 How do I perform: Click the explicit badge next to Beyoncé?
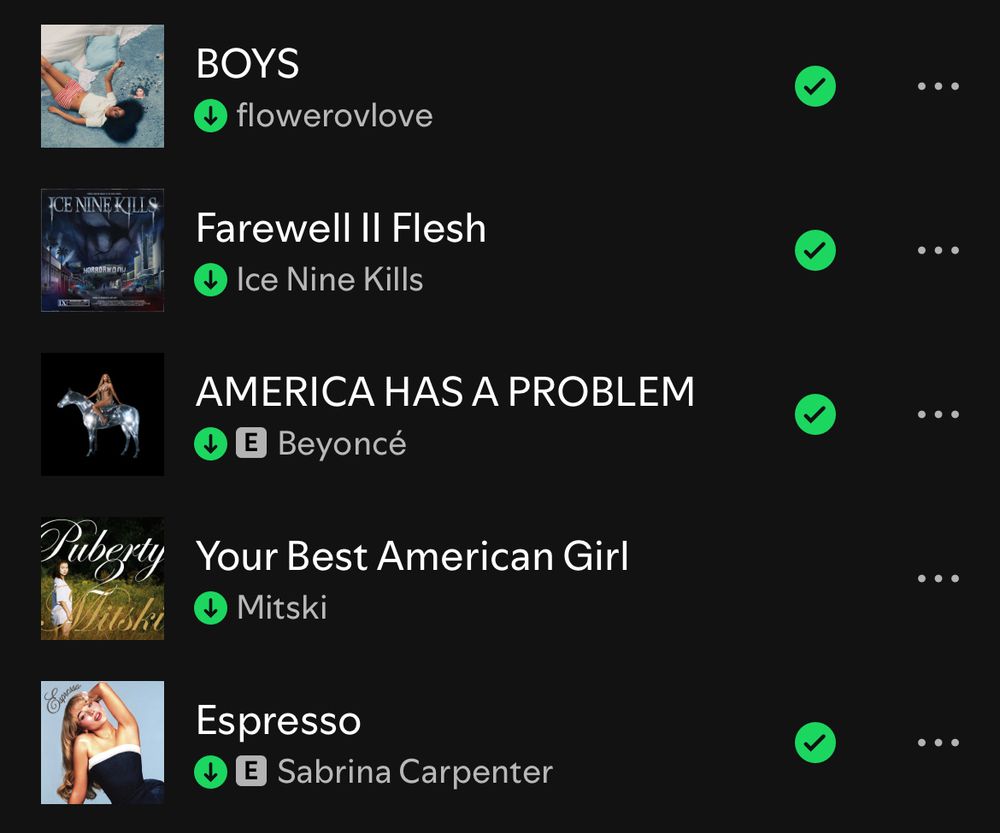(251, 443)
